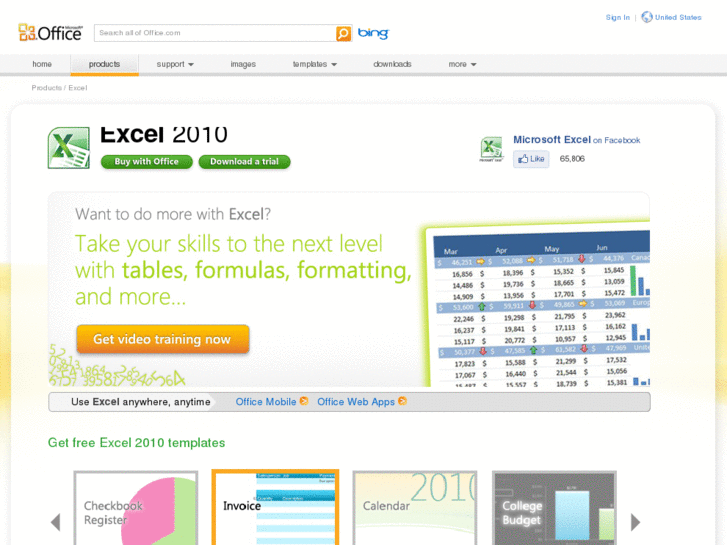Screen dimensions: 727x545
Task: Click the Bing logo
Action: point(373,33)
